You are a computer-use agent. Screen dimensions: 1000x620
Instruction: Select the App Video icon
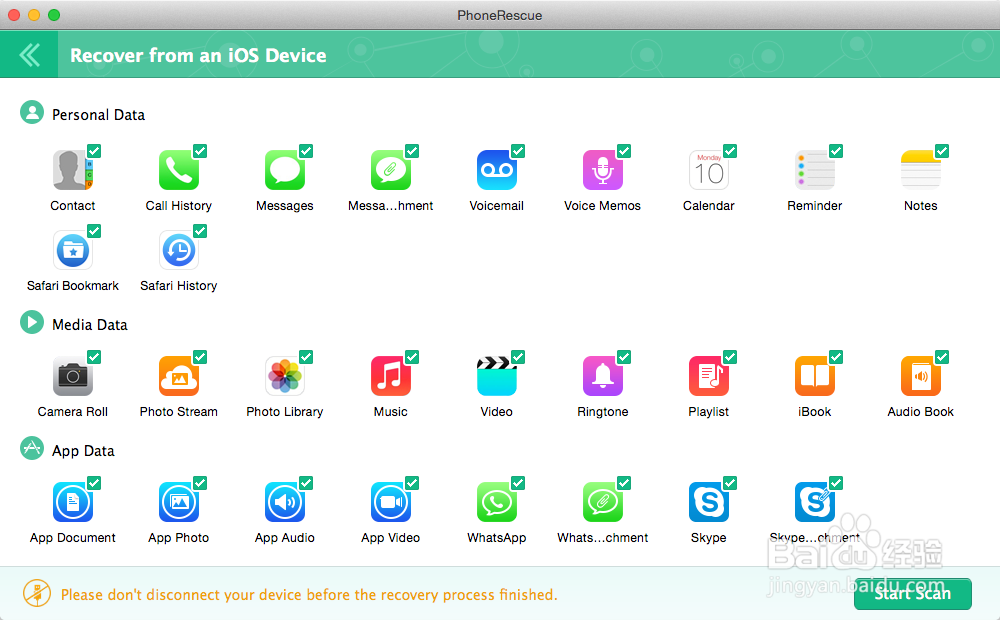[390, 502]
